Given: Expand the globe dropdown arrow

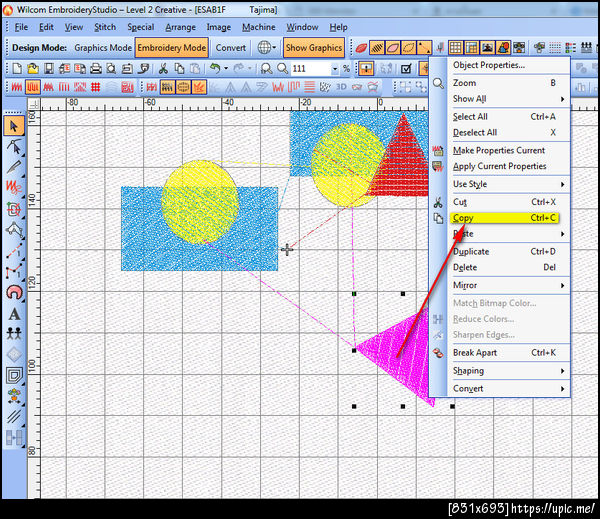Looking at the screenshot, I should (274, 48).
